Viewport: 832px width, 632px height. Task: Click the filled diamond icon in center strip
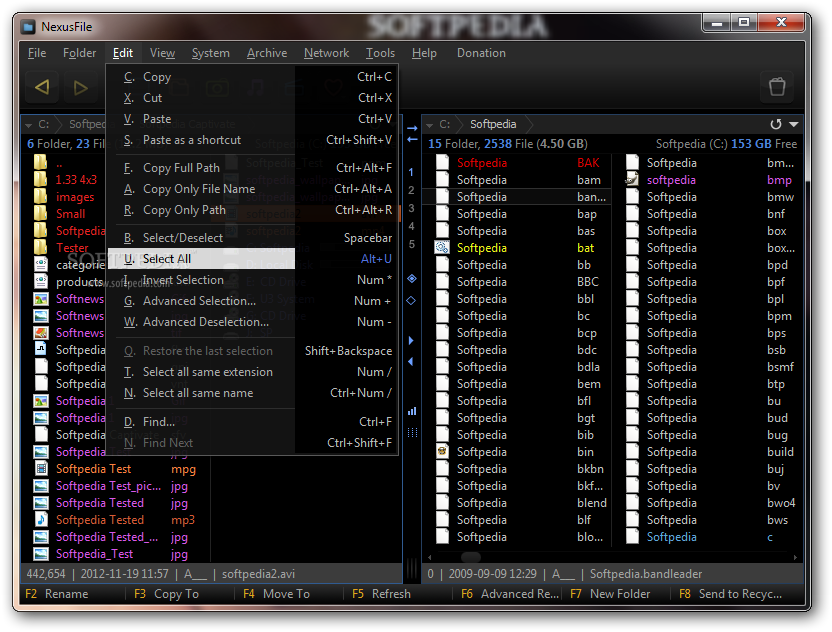411,279
